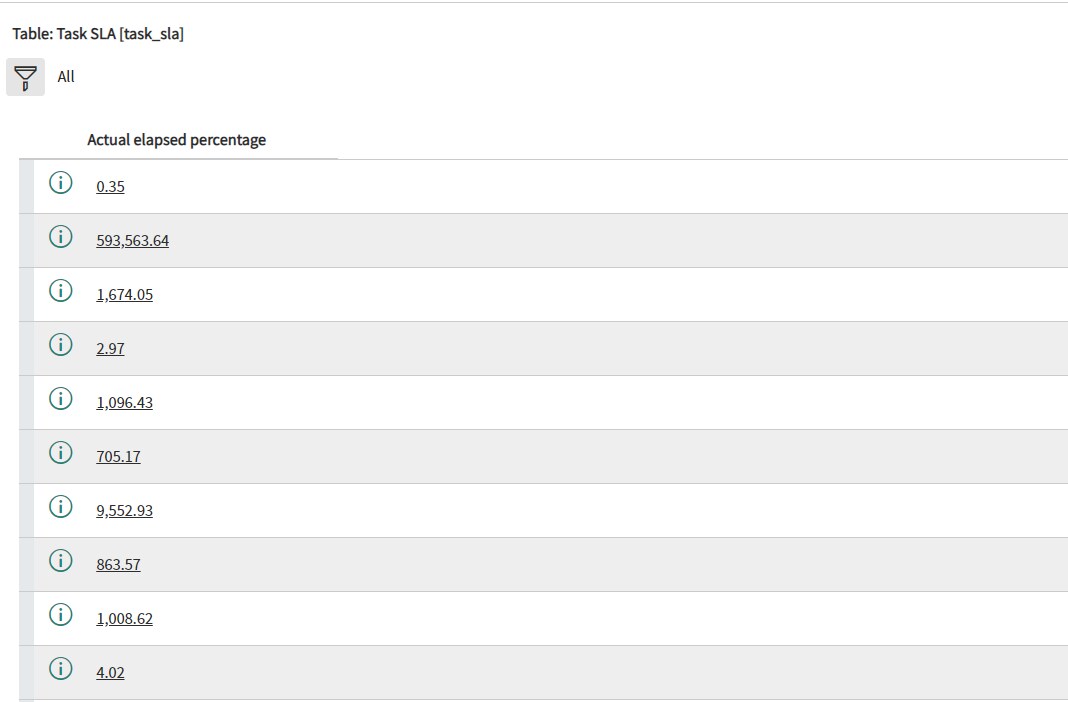This screenshot has height=702, width=1068.
Task: Preview record info for 705.17 row
Action: coord(61,452)
